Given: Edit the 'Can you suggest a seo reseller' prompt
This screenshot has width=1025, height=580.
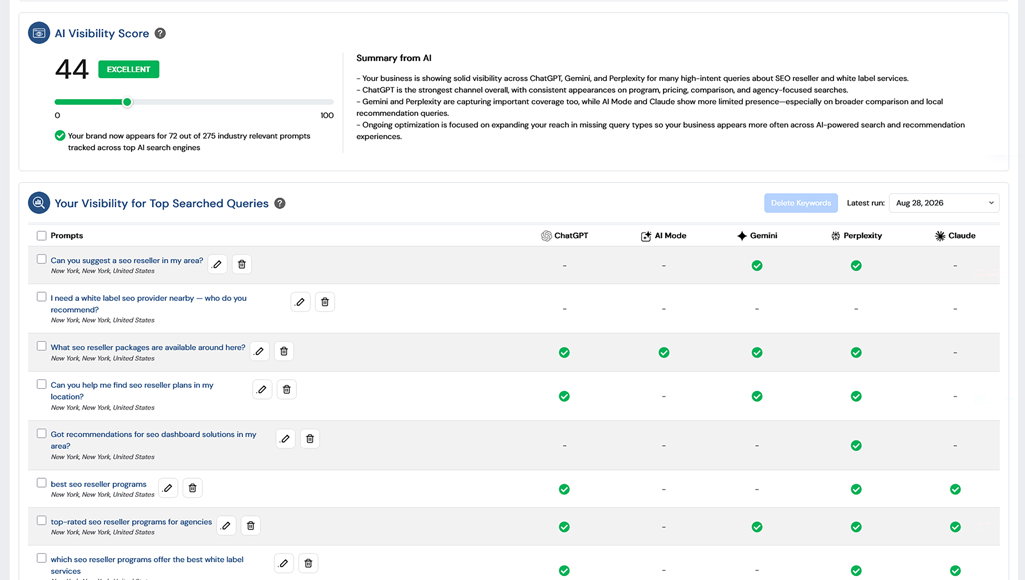Looking at the screenshot, I should (218, 264).
